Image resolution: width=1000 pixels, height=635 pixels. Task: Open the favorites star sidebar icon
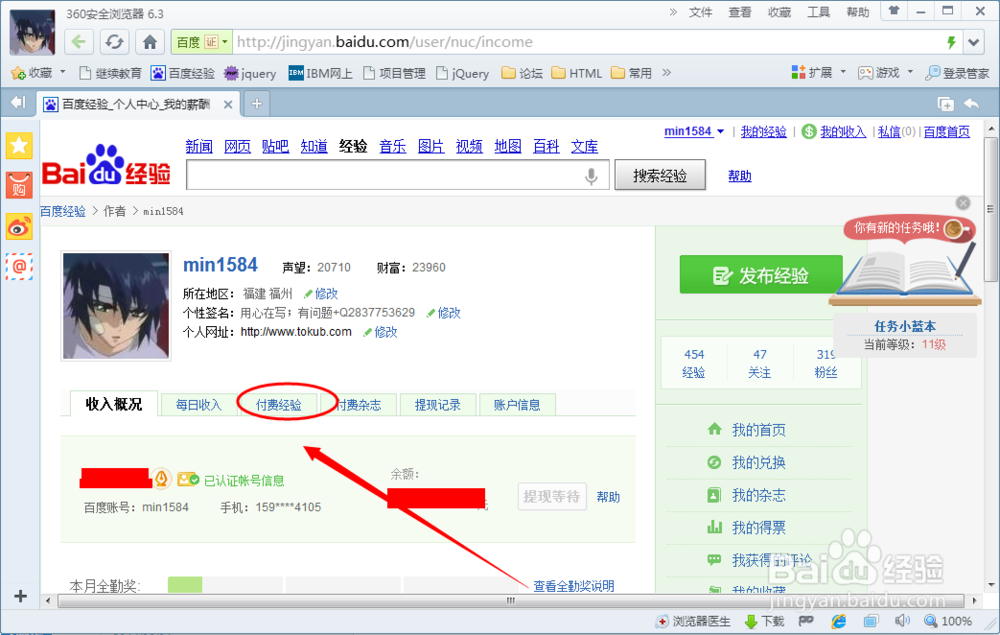(x=19, y=145)
